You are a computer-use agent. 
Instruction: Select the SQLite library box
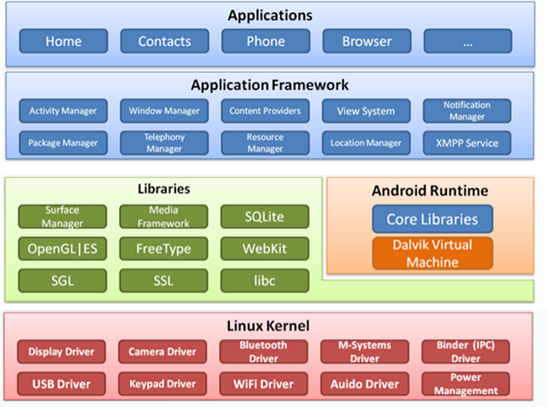[265, 217]
